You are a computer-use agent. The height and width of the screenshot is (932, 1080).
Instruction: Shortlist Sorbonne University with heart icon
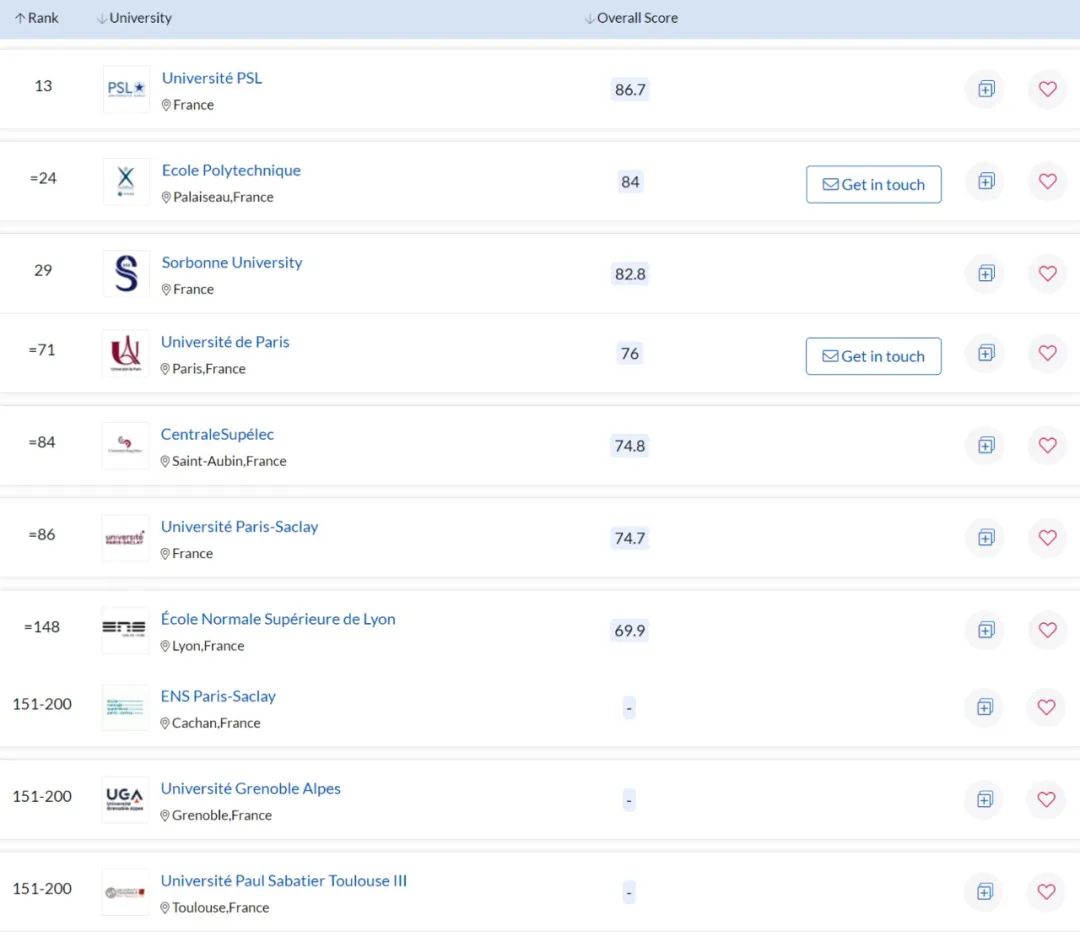coord(1048,273)
